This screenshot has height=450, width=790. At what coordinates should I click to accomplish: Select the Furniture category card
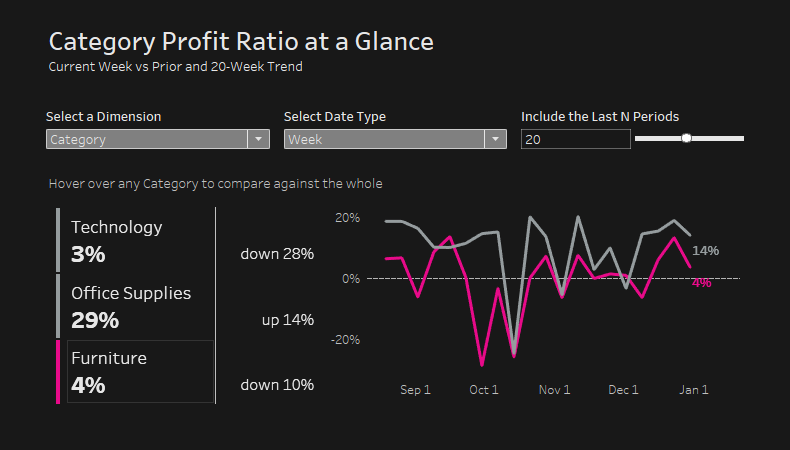(137, 371)
